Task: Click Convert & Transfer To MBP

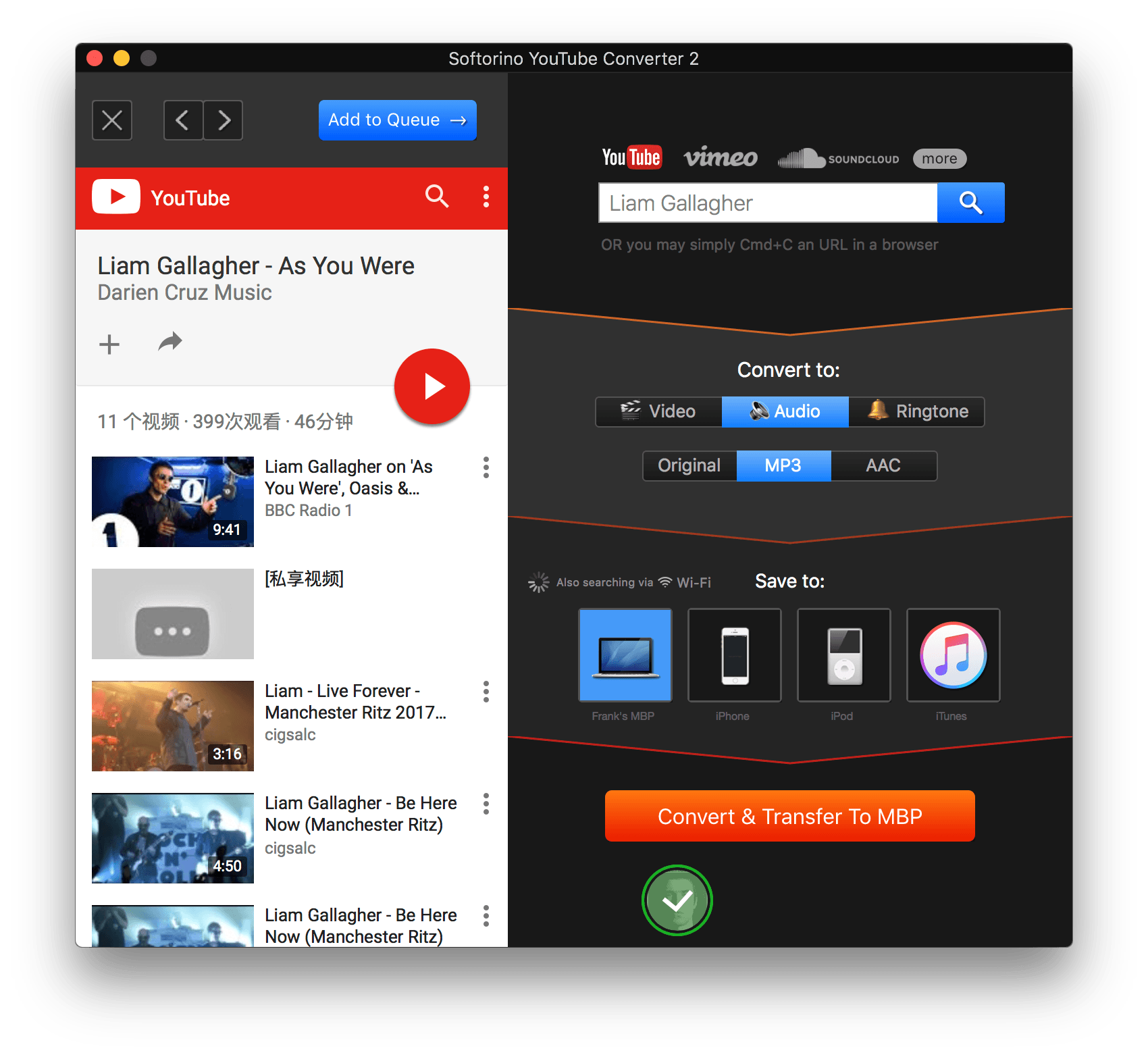Action: click(x=790, y=816)
